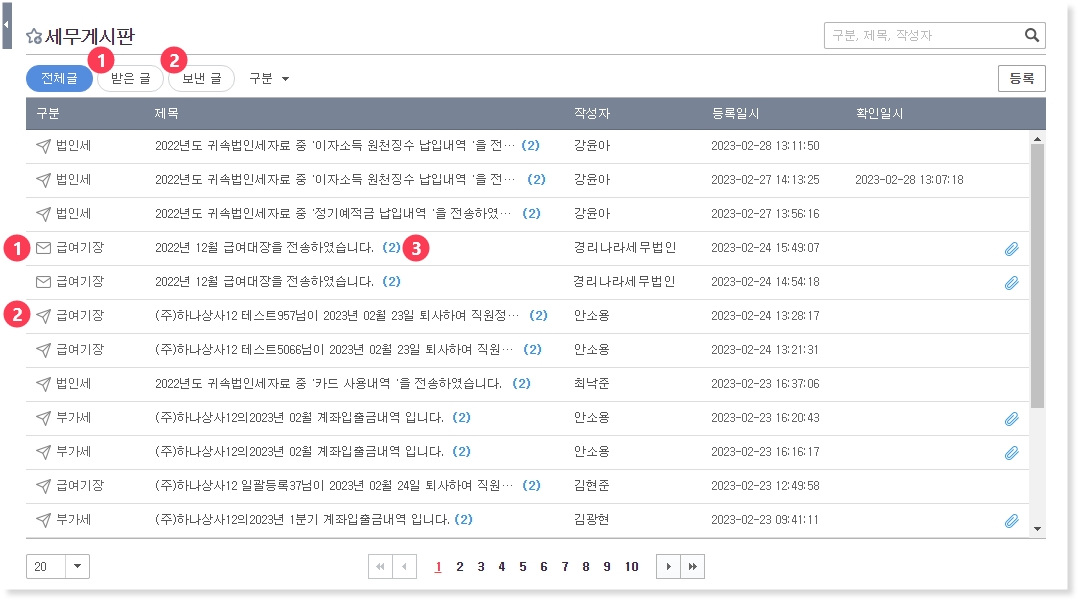This screenshot has height=602, width=1080.
Task: Click attachment paperclip on 14:54:18 row
Action: (x=1011, y=283)
